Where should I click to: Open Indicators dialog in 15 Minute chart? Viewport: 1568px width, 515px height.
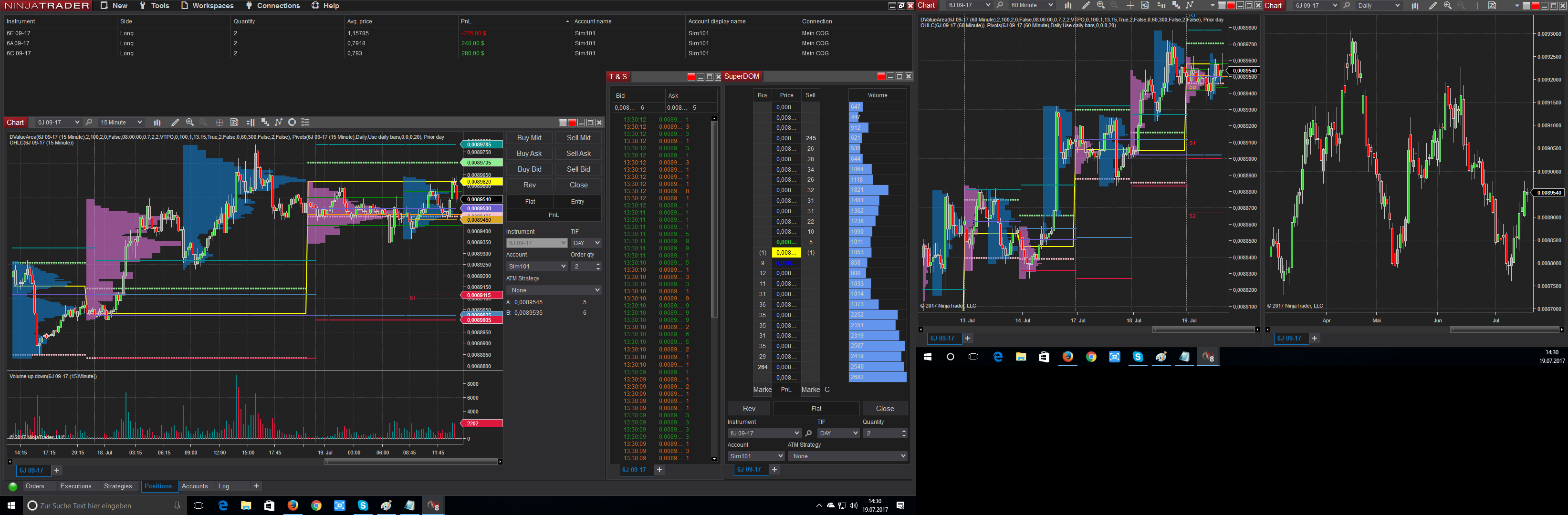point(265,122)
